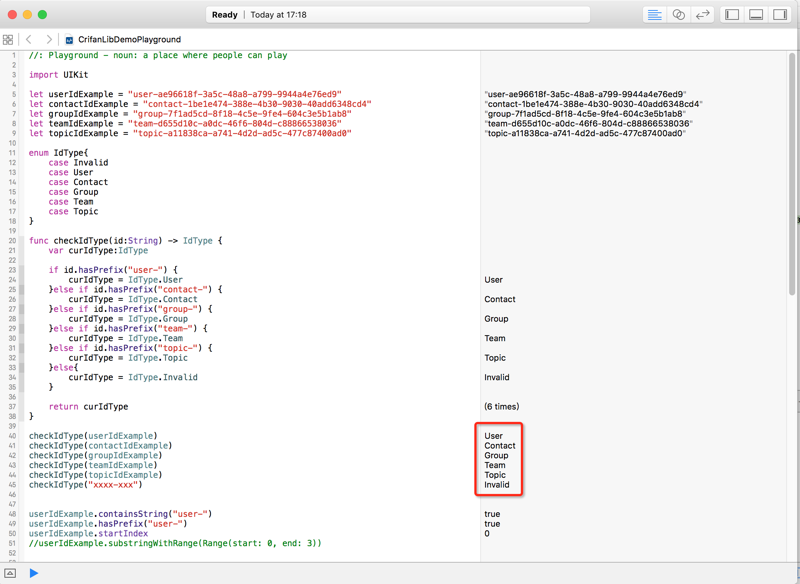Open the related items grid menu
This screenshot has height=584, width=800.
click(x=9, y=40)
